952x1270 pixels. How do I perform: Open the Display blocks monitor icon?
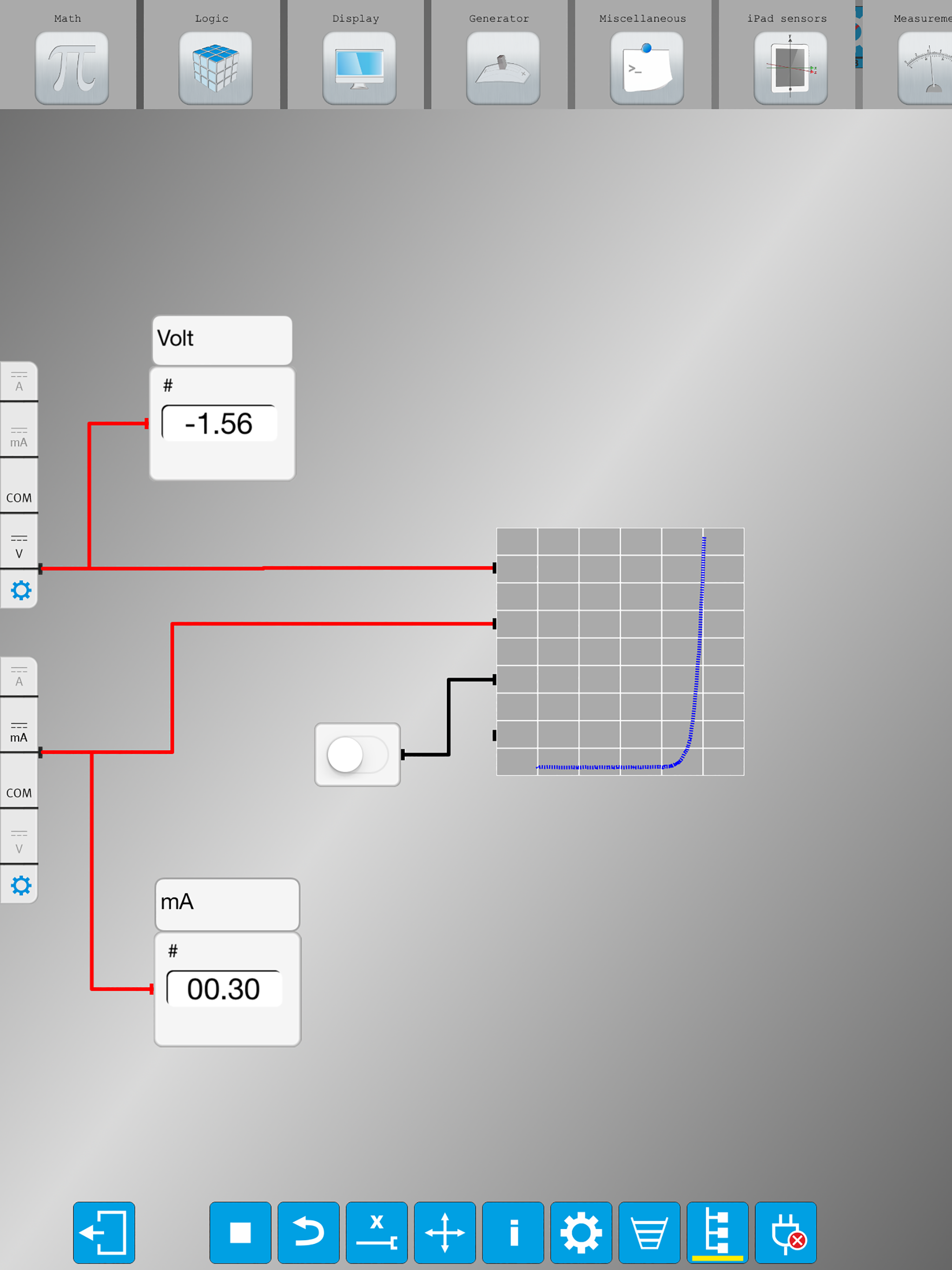point(359,68)
